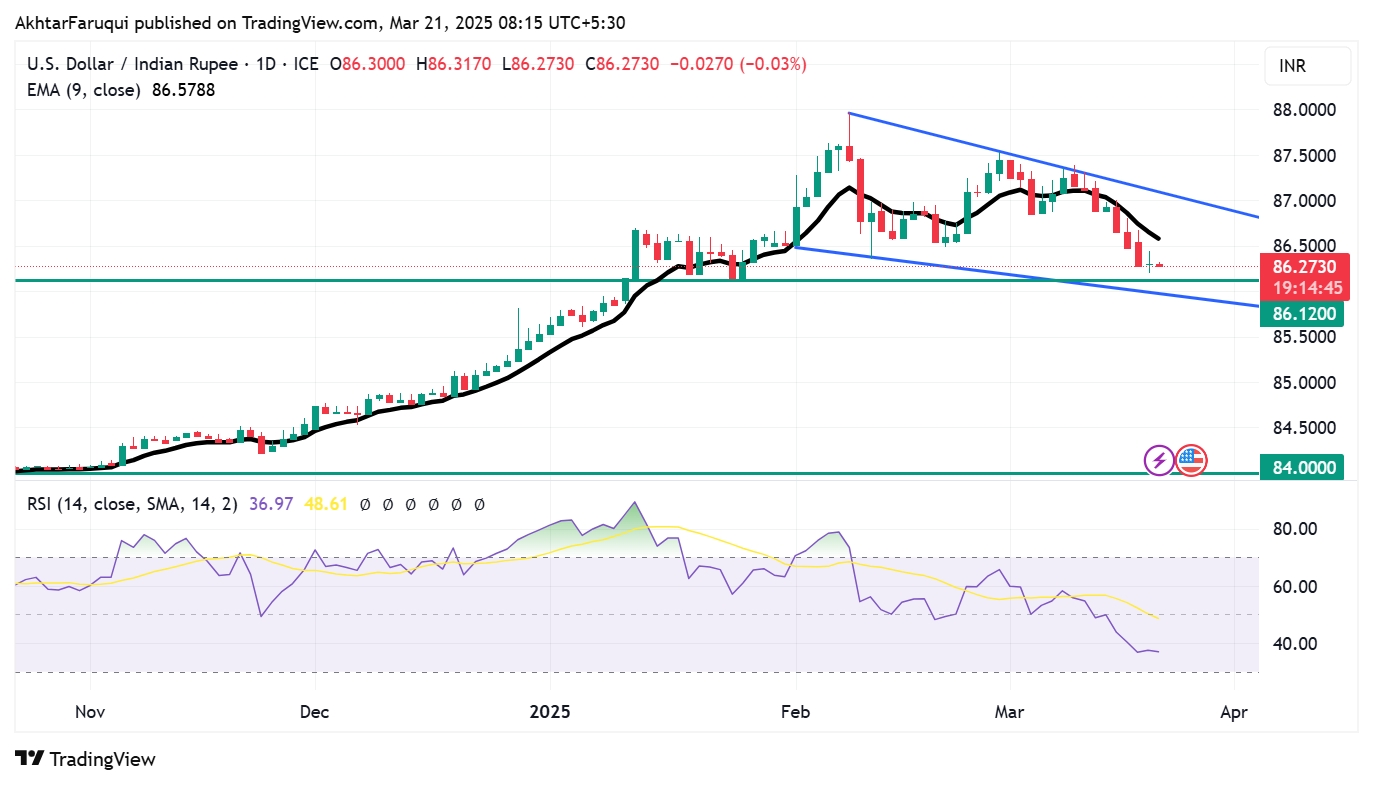This screenshot has width=1373, height=785.
Task: Click the TradingView logo at bottom left
Action: click(85, 759)
